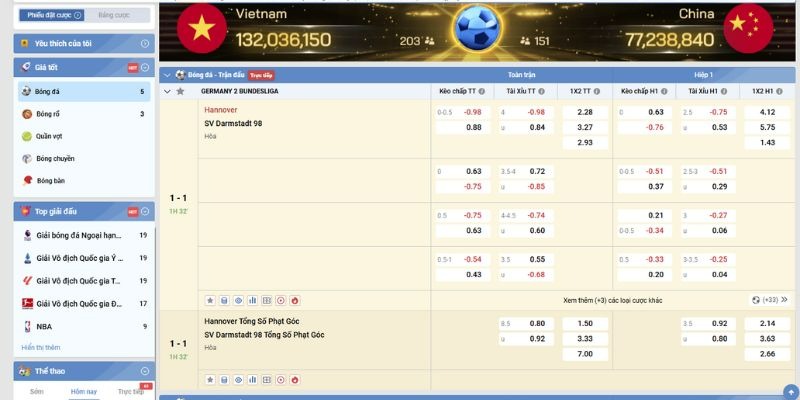800x400 pixels.
Task: Click the Bóng bàn table tennis icon
Action: click(x=26, y=181)
